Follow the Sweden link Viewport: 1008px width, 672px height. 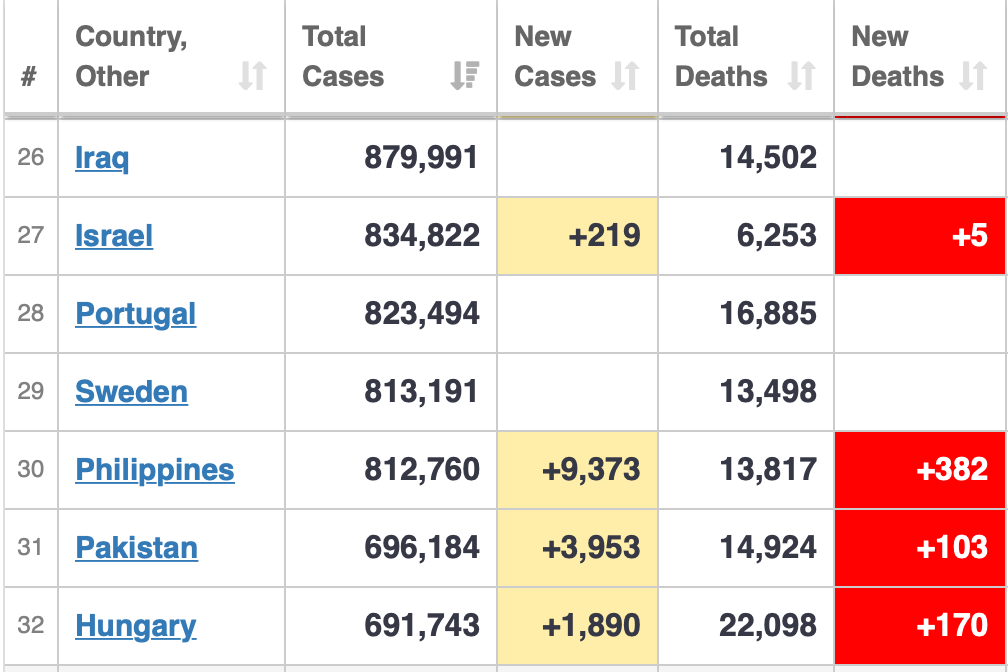click(131, 392)
